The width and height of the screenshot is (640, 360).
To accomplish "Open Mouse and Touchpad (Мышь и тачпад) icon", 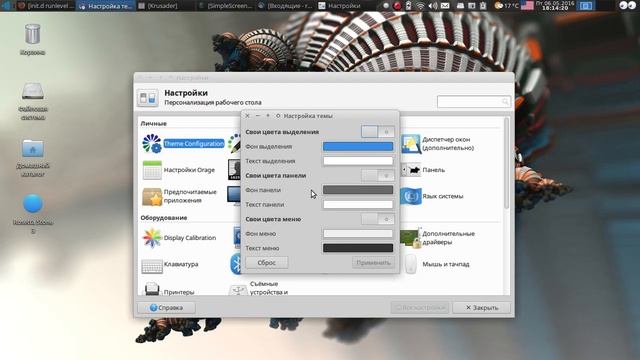I will [411, 264].
